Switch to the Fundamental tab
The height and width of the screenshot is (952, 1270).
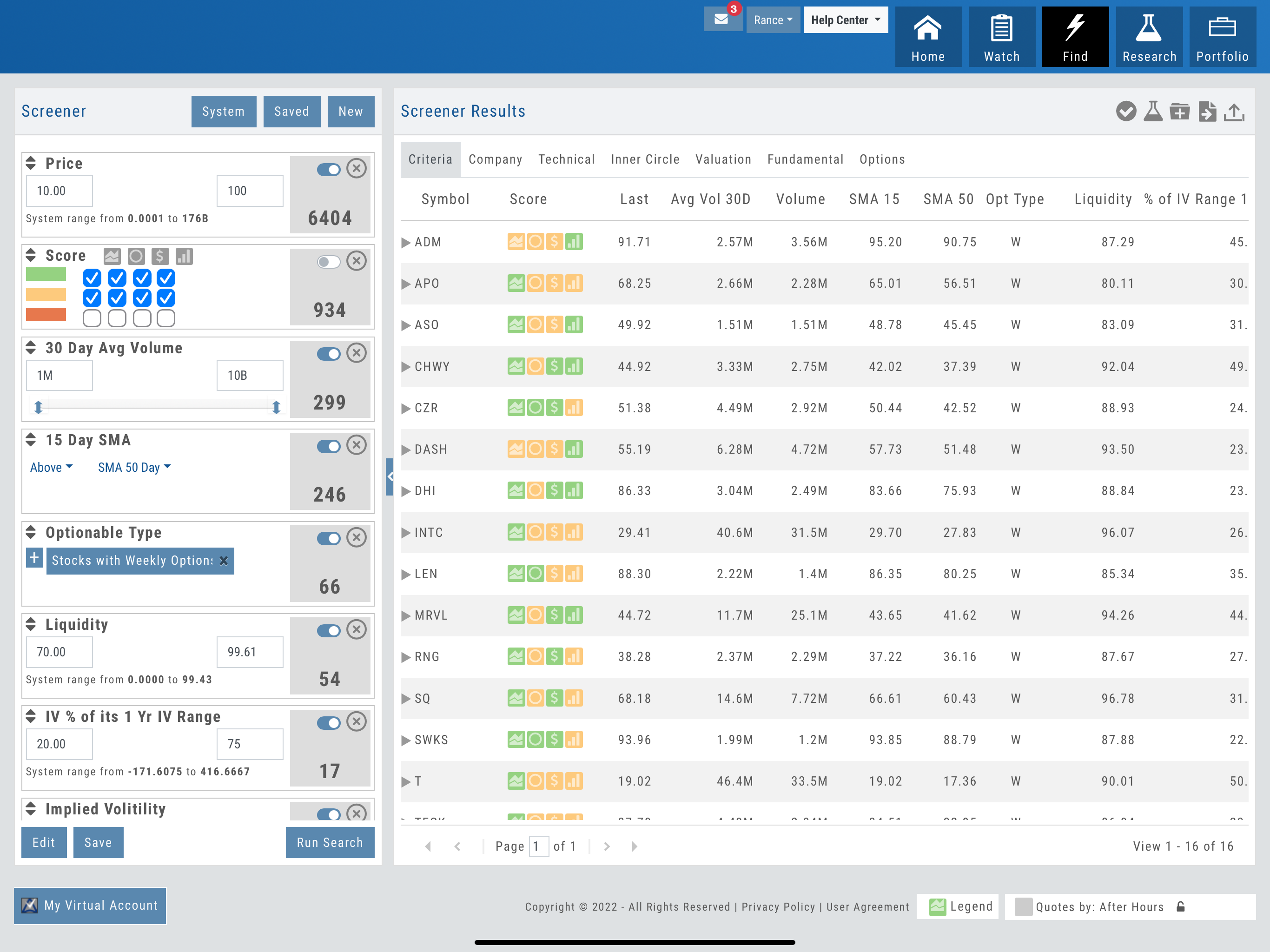[805, 159]
